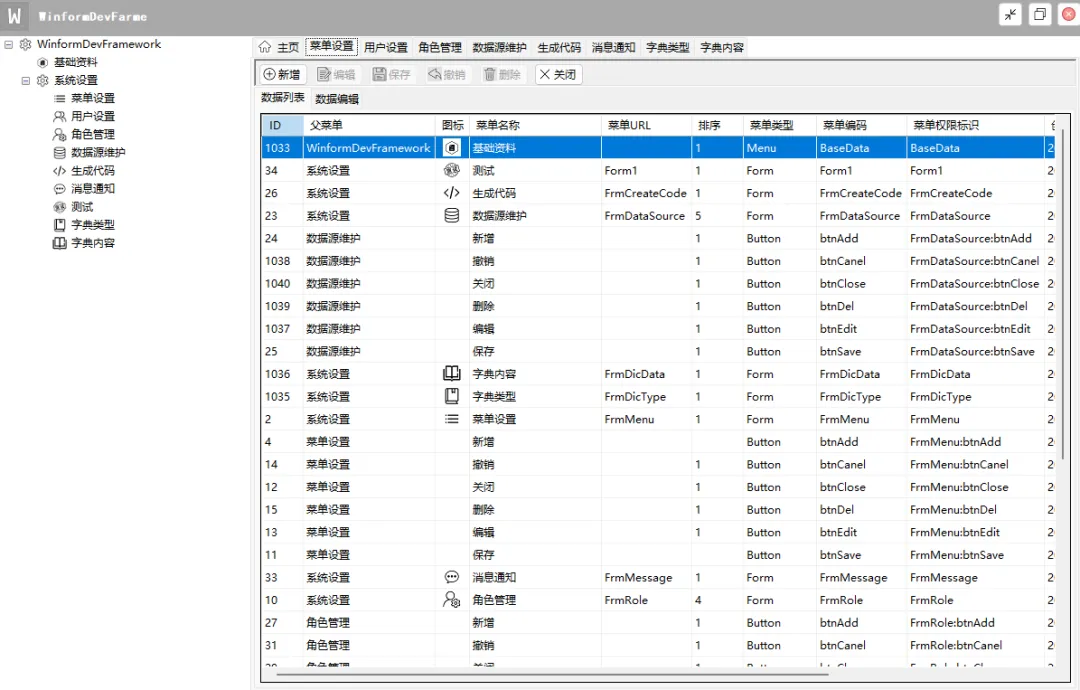Collapse the 系统设置 tree node
The height and width of the screenshot is (690, 1080).
click(x=26, y=80)
